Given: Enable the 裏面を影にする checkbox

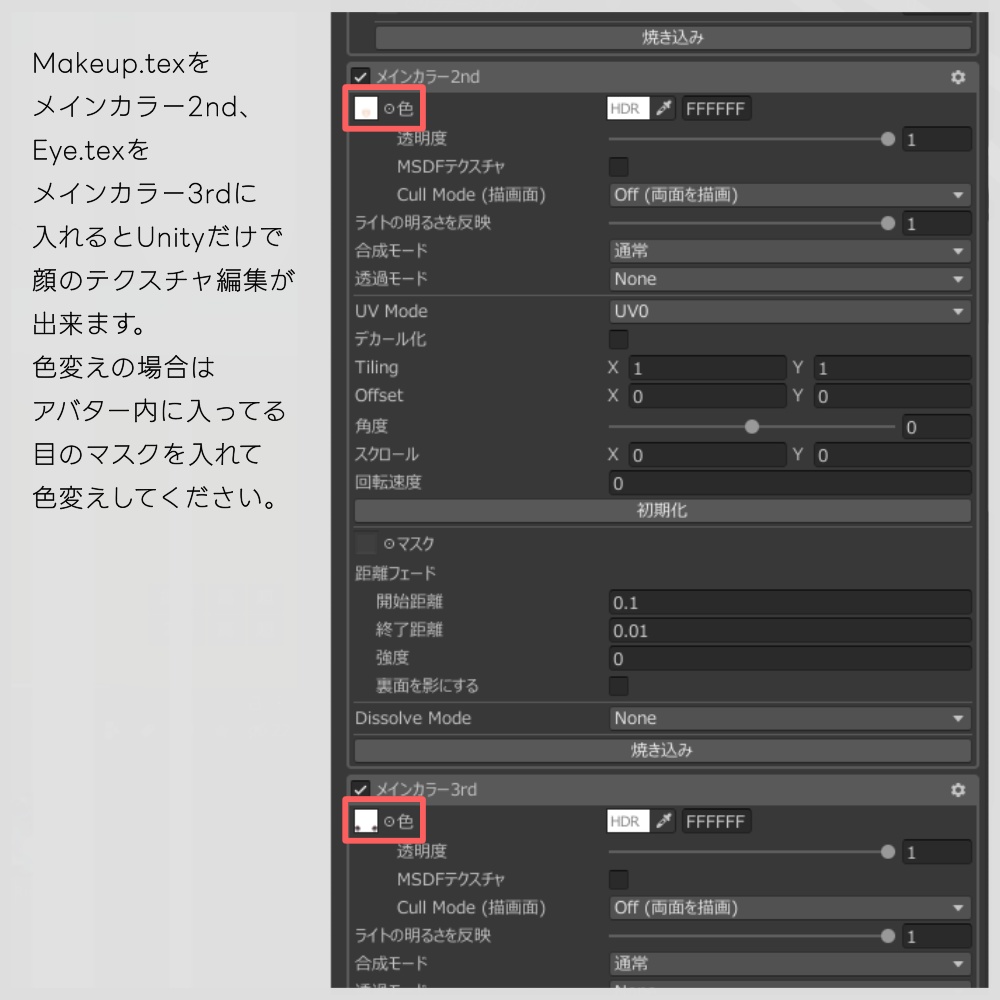Looking at the screenshot, I should 618,685.
